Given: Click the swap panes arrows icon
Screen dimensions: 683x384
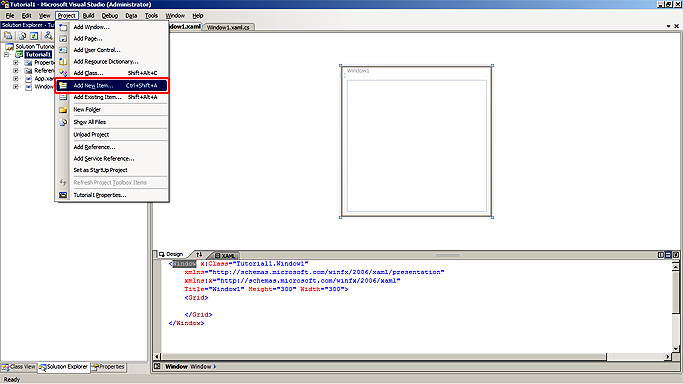Looking at the screenshot, I should (199, 255).
